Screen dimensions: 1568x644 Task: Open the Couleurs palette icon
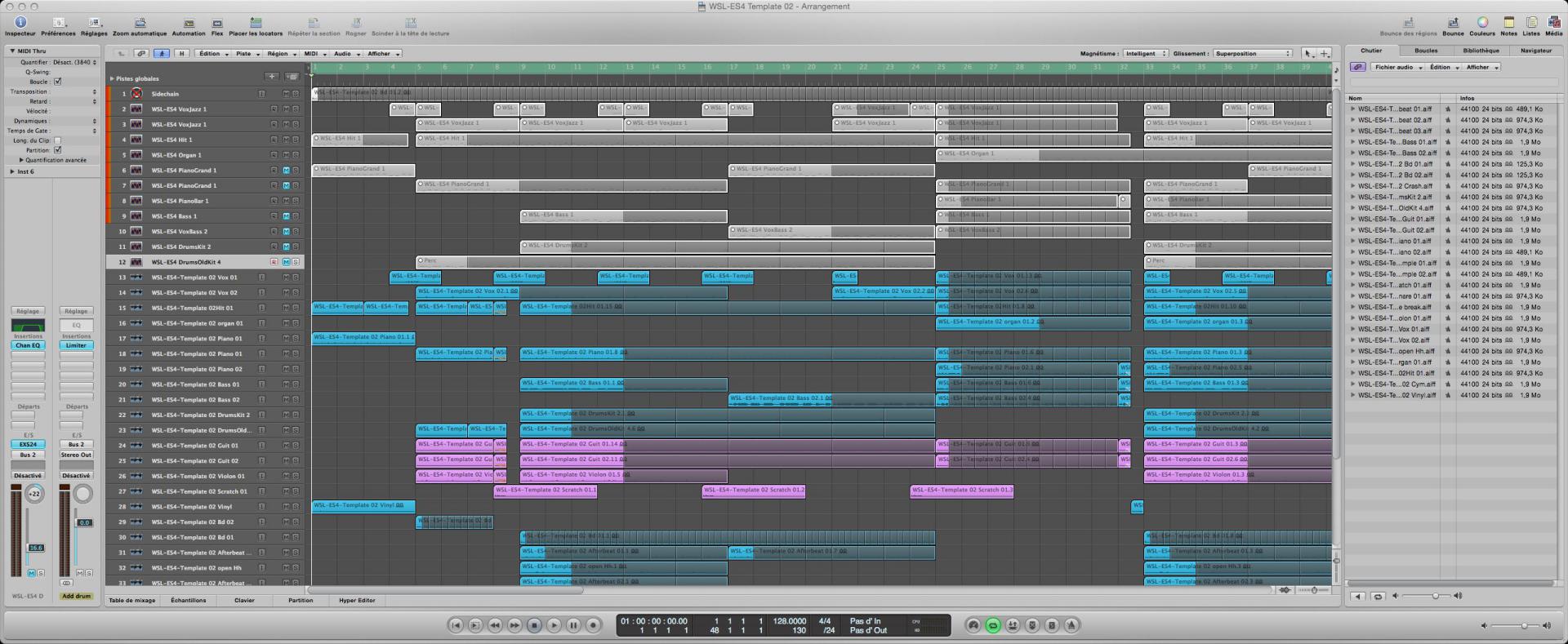[x=1482, y=23]
